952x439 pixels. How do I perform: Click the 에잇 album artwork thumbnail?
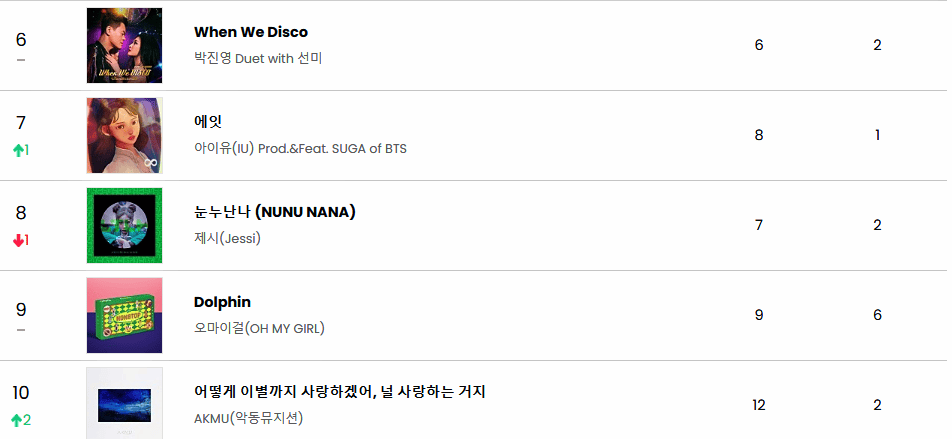point(124,135)
